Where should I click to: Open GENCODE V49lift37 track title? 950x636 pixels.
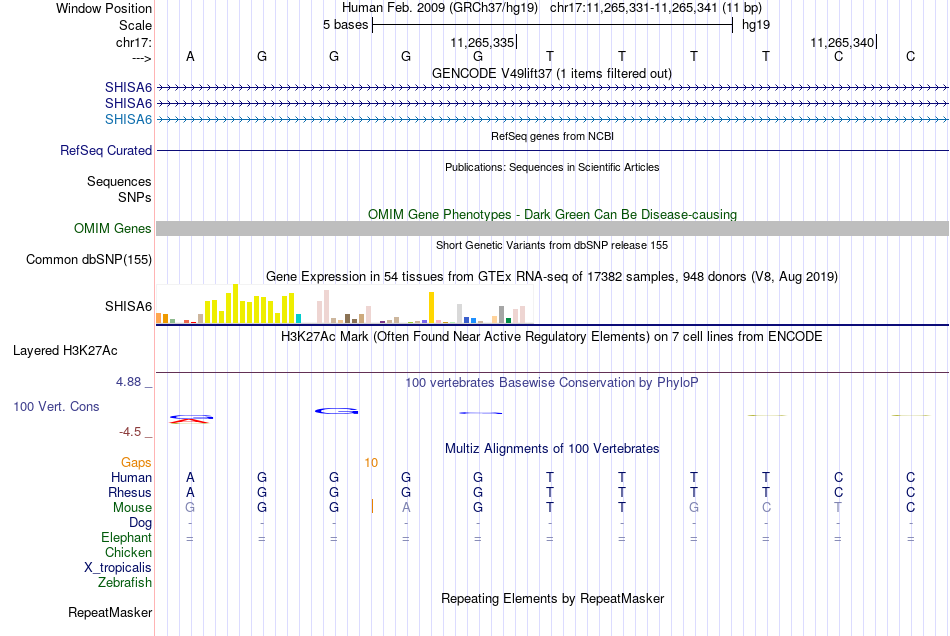[x=551, y=73]
